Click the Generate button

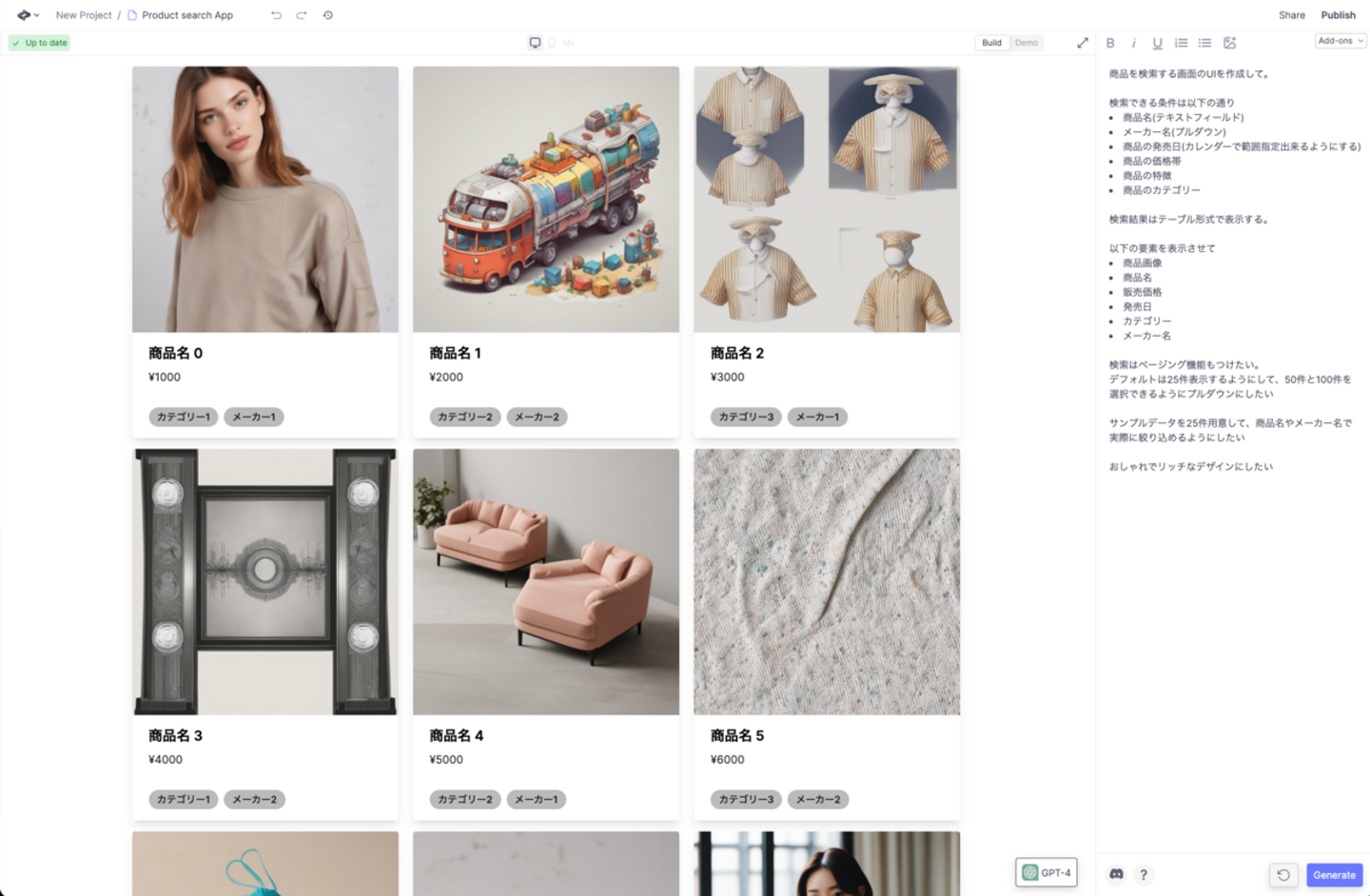[1335, 875]
